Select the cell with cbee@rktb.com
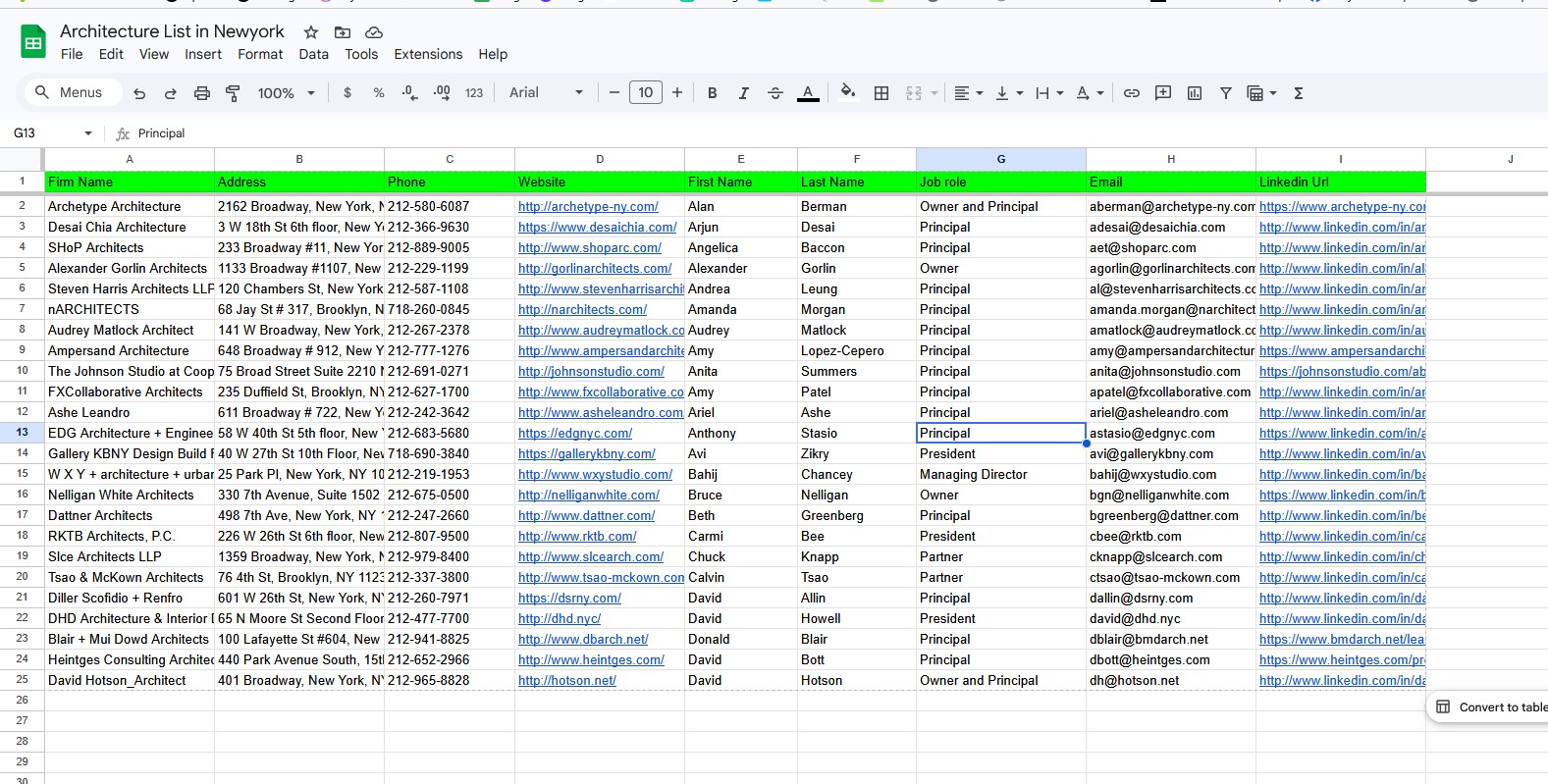 point(1171,536)
